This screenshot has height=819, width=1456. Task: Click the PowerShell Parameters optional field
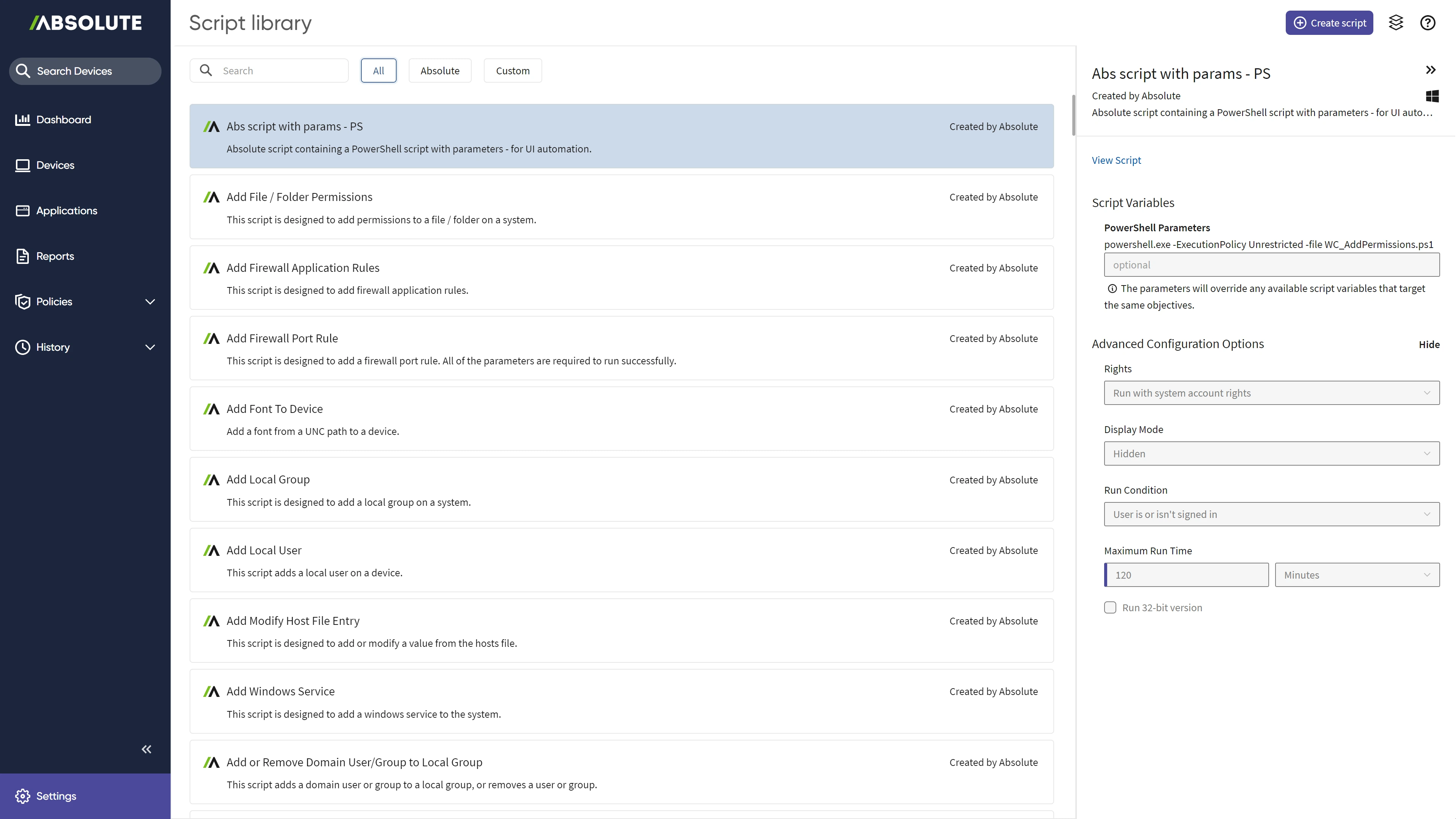click(x=1272, y=265)
